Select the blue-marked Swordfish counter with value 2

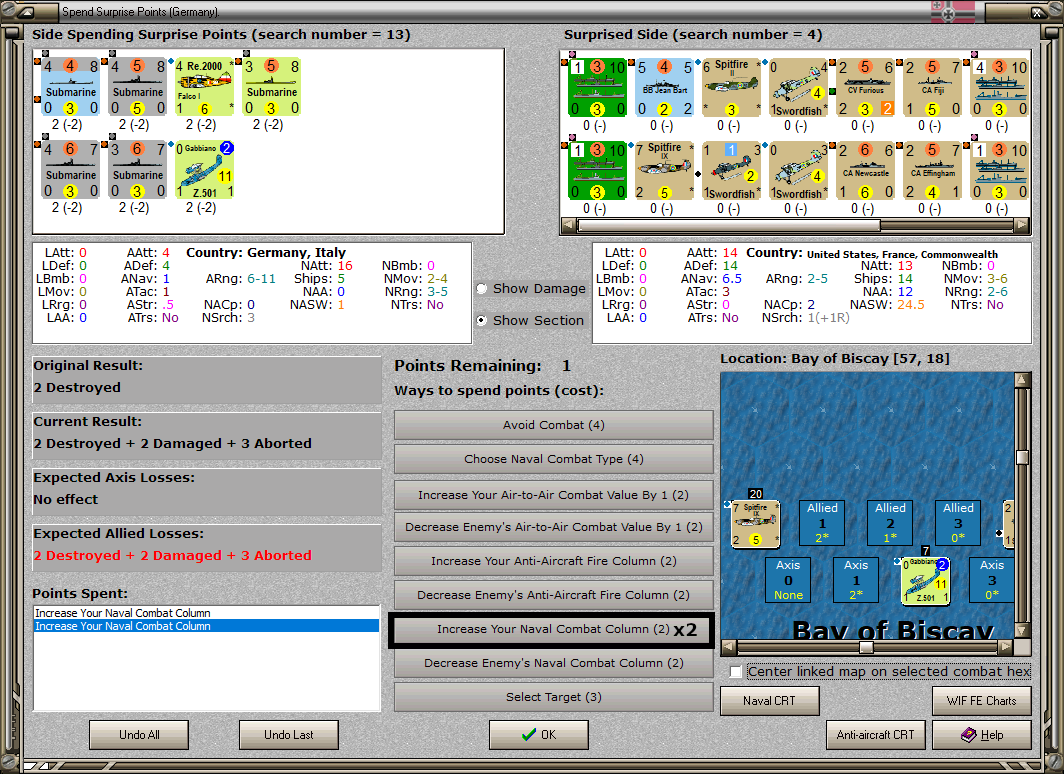[x=732, y=170]
